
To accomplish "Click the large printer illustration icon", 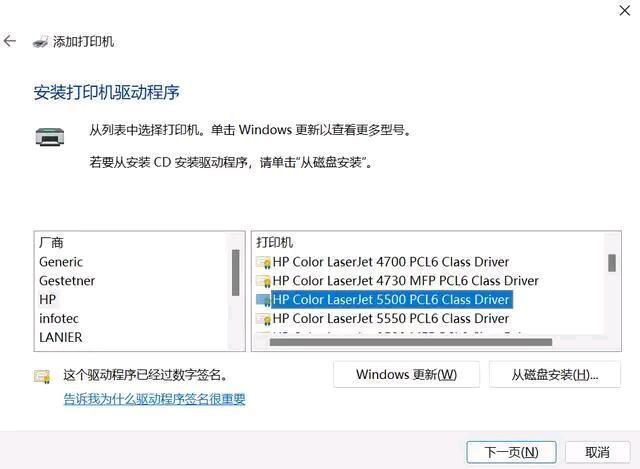I will click(49, 137).
